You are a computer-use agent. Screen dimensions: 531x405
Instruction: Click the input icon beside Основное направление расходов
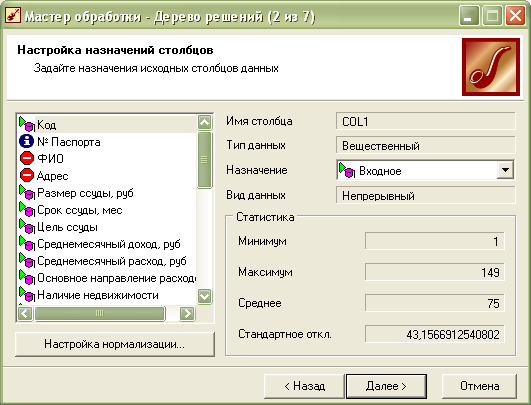27,277
